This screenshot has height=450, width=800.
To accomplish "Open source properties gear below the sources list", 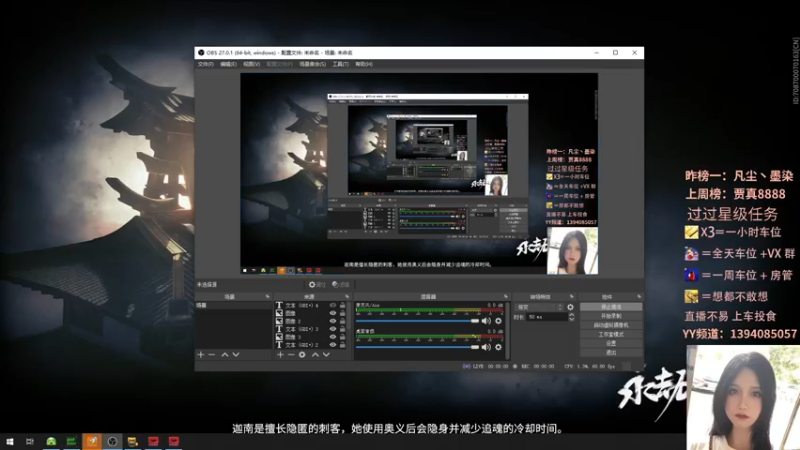I will [x=302, y=355].
